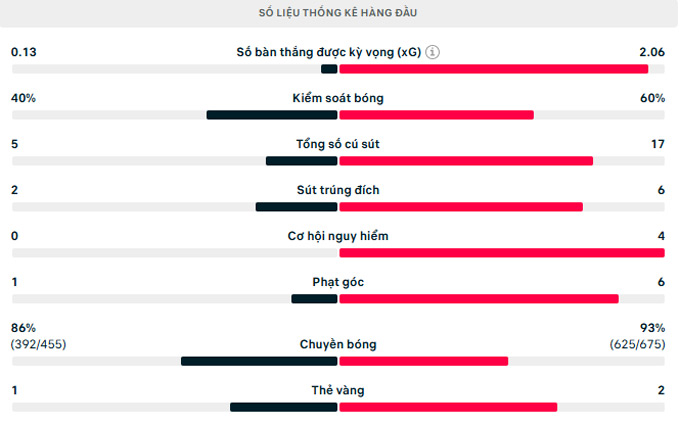Click the "Kiểm soát bóng" stat label
680x425 pixels.
[338, 98]
